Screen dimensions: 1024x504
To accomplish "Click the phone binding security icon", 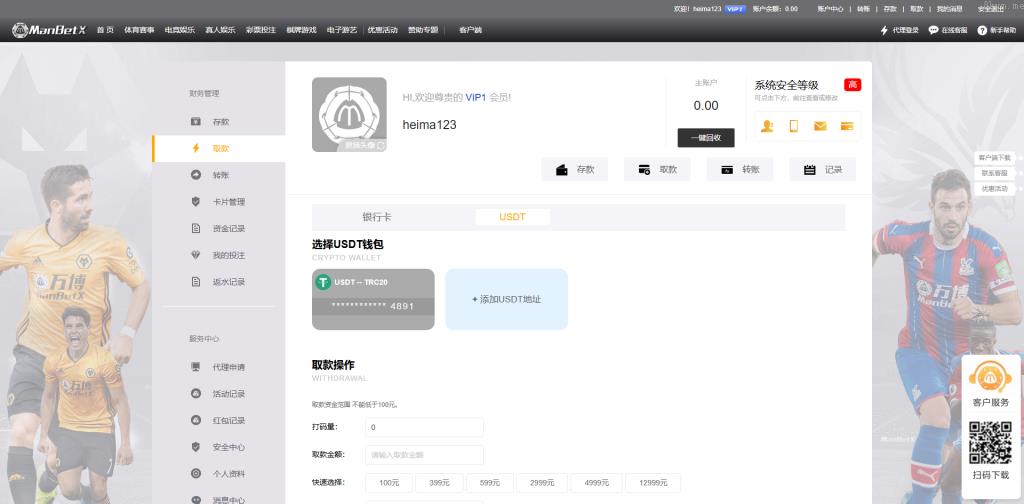I will (793, 126).
